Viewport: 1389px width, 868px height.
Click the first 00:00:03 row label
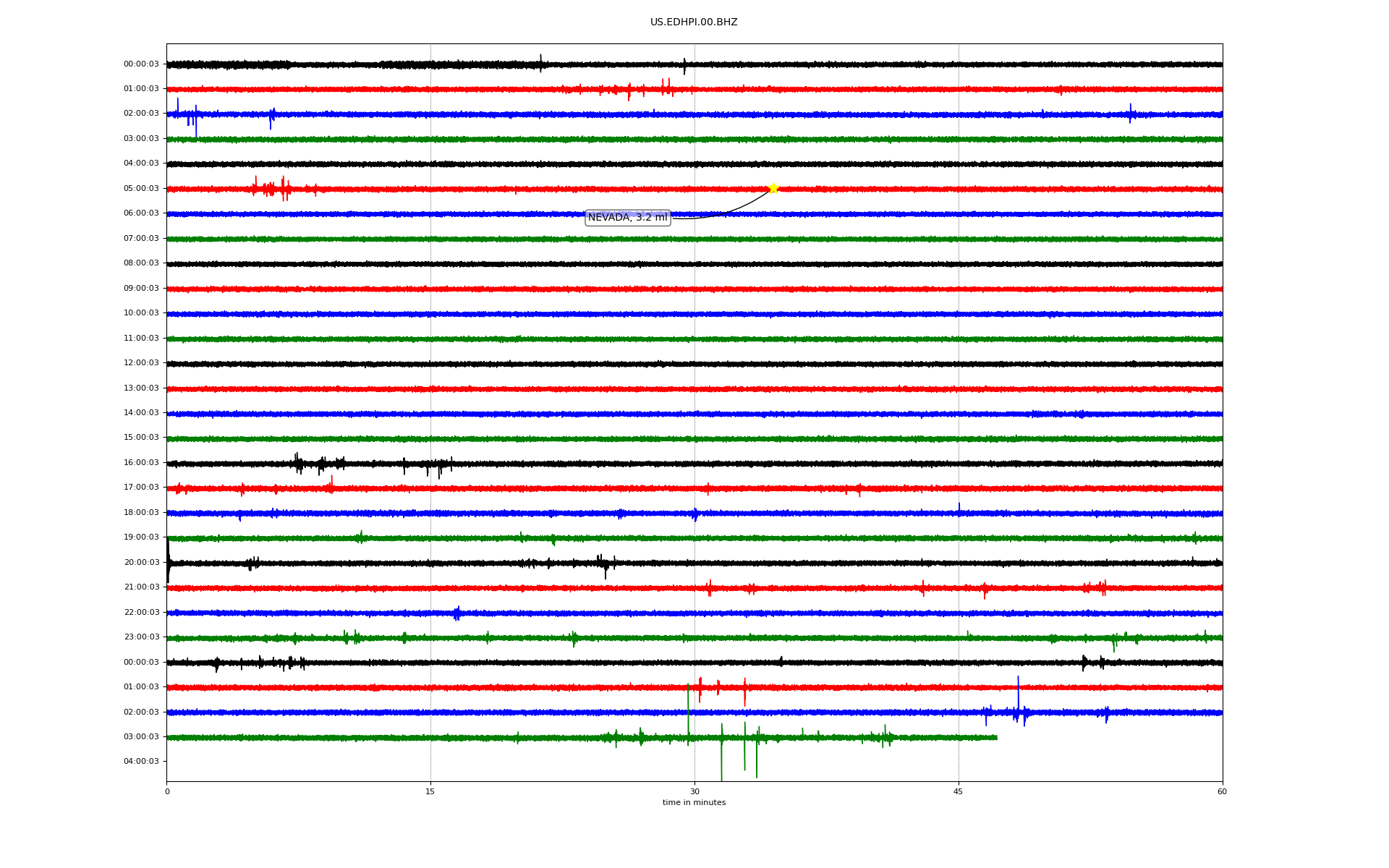click(141, 64)
